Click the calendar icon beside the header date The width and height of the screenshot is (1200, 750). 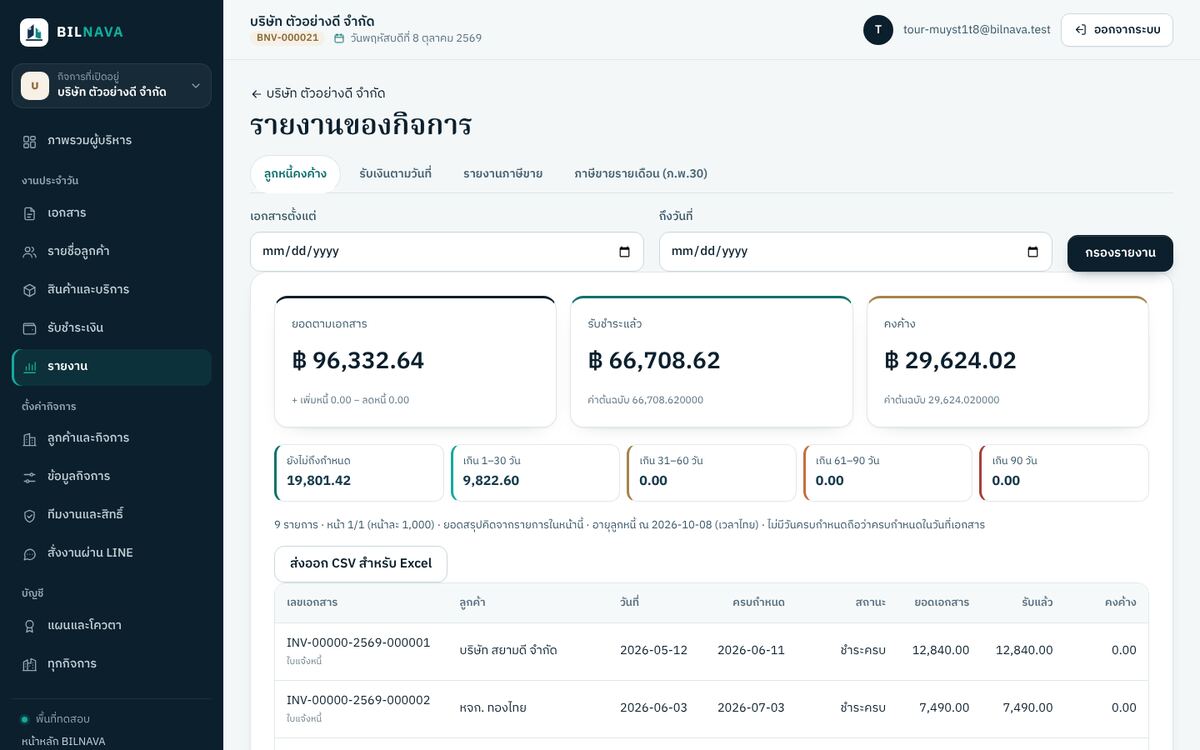[339, 38]
